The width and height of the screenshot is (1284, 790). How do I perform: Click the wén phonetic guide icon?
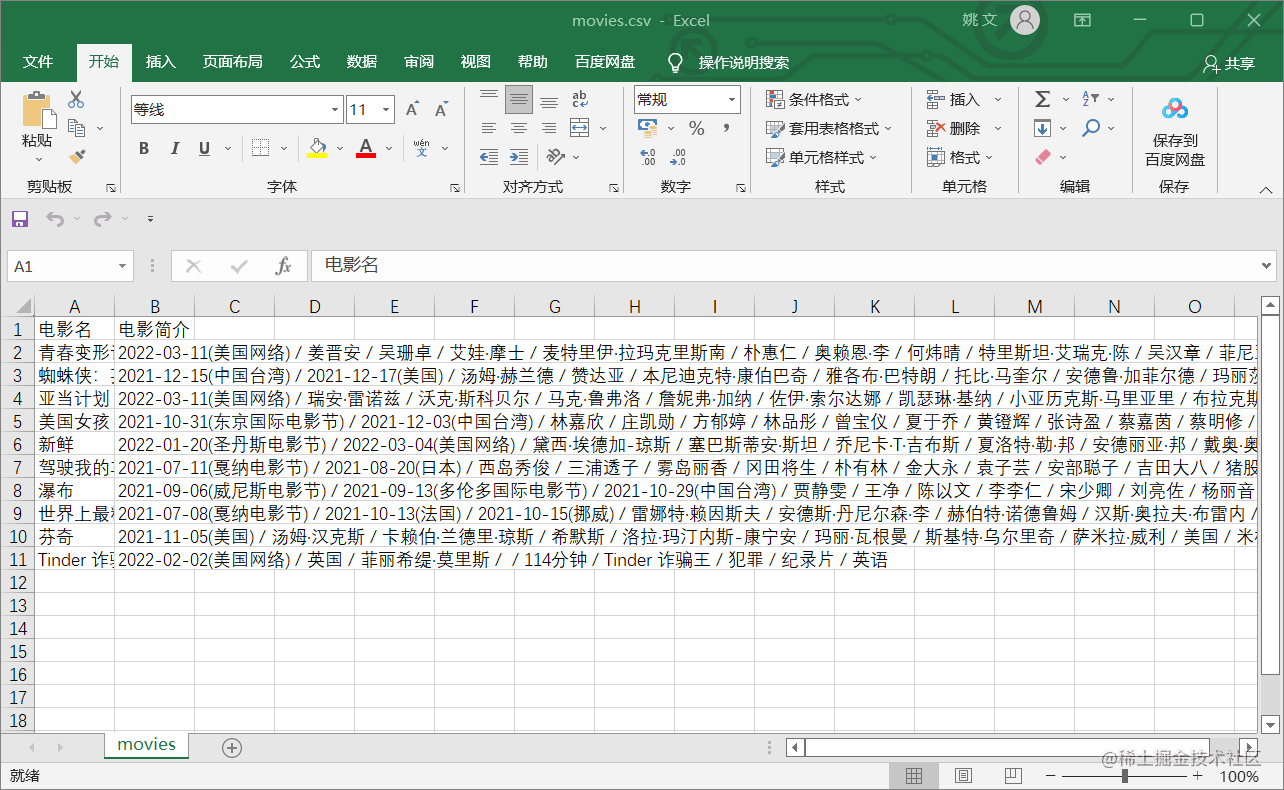pos(421,148)
